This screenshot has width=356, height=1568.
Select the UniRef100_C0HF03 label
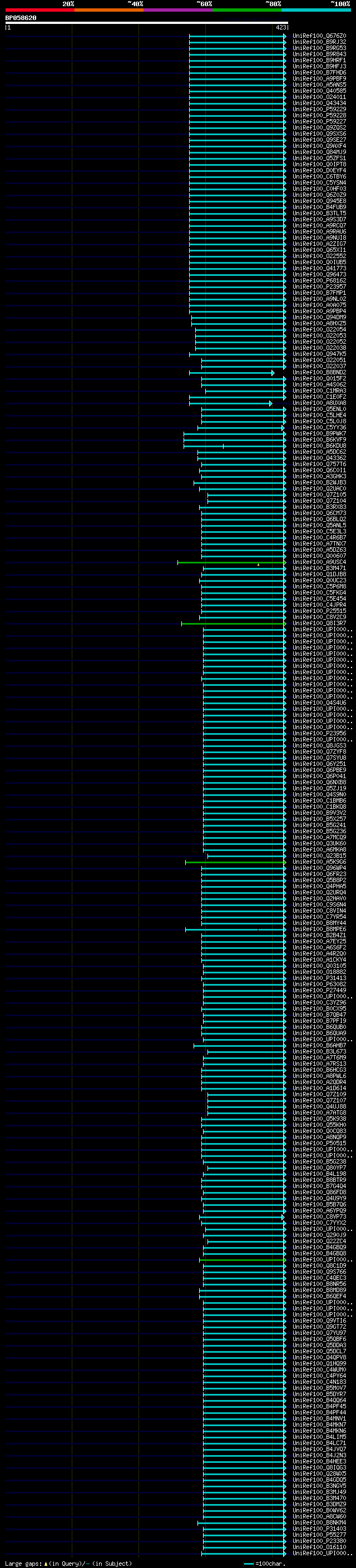tap(319, 189)
